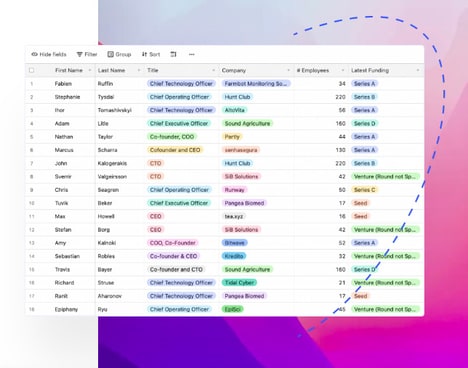Click the AltoVita company tag

click(234, 110)
